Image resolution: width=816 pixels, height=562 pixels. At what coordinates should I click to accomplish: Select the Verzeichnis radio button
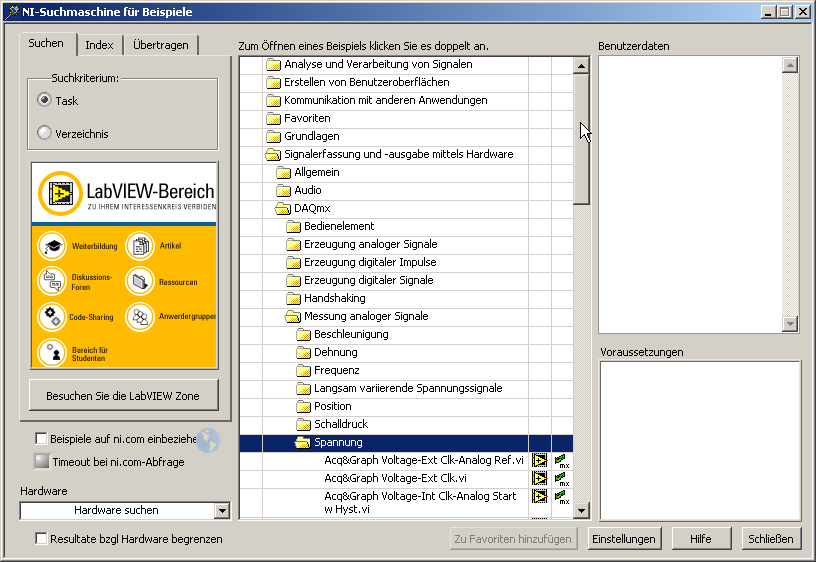pos(44,133)
